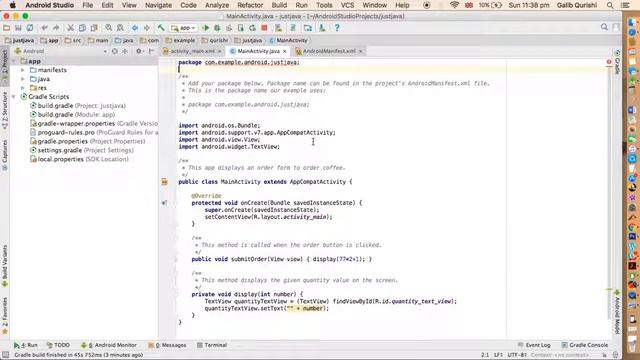The height and width of the screenshot is (360, 640).
Task: Click the Synchronize toolbar icon
Action: [x=30, y=28]
